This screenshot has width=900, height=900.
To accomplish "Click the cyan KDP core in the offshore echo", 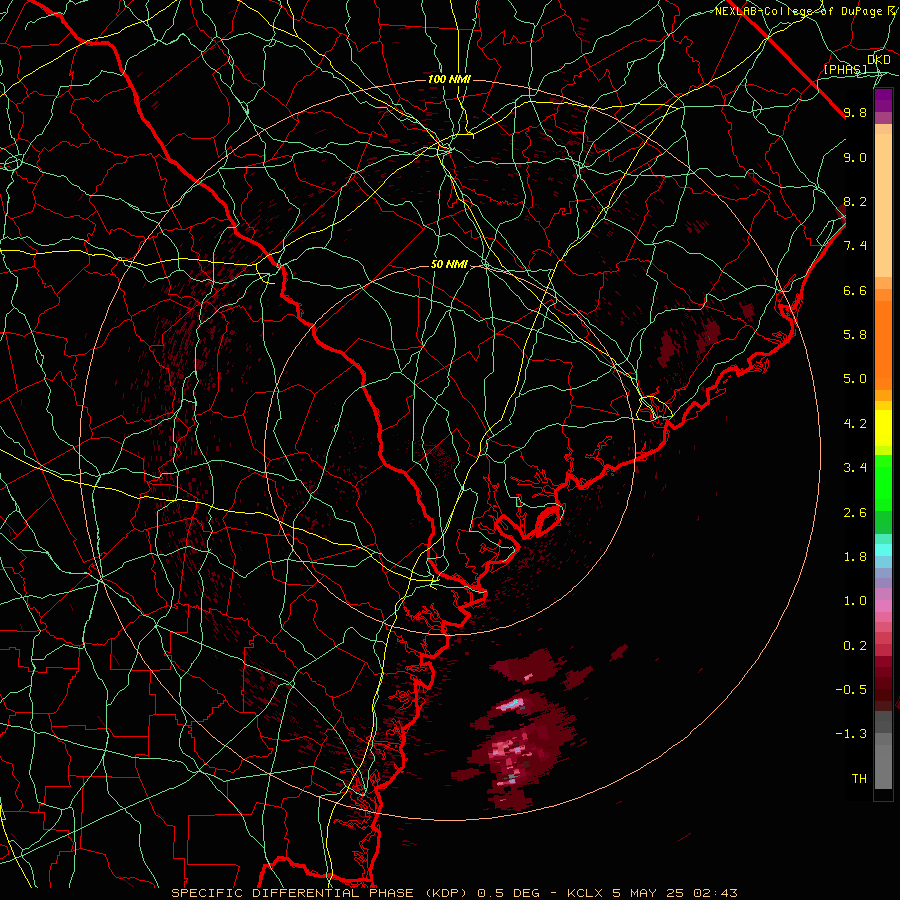I will [511, 704].
